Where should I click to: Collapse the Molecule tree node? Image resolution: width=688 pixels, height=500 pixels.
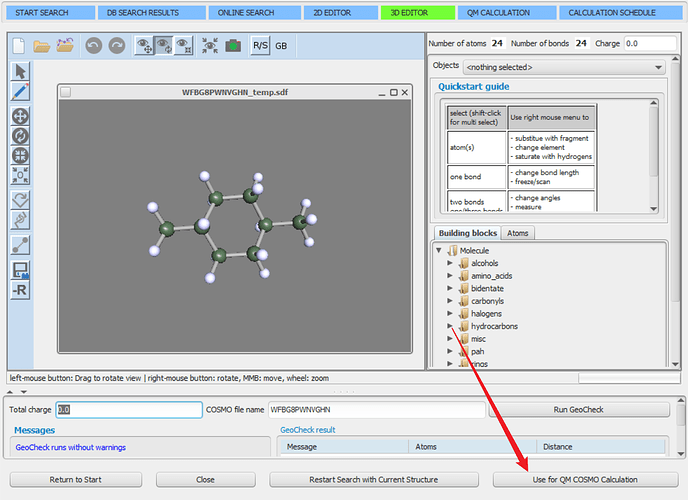click(x=439, y=250)
